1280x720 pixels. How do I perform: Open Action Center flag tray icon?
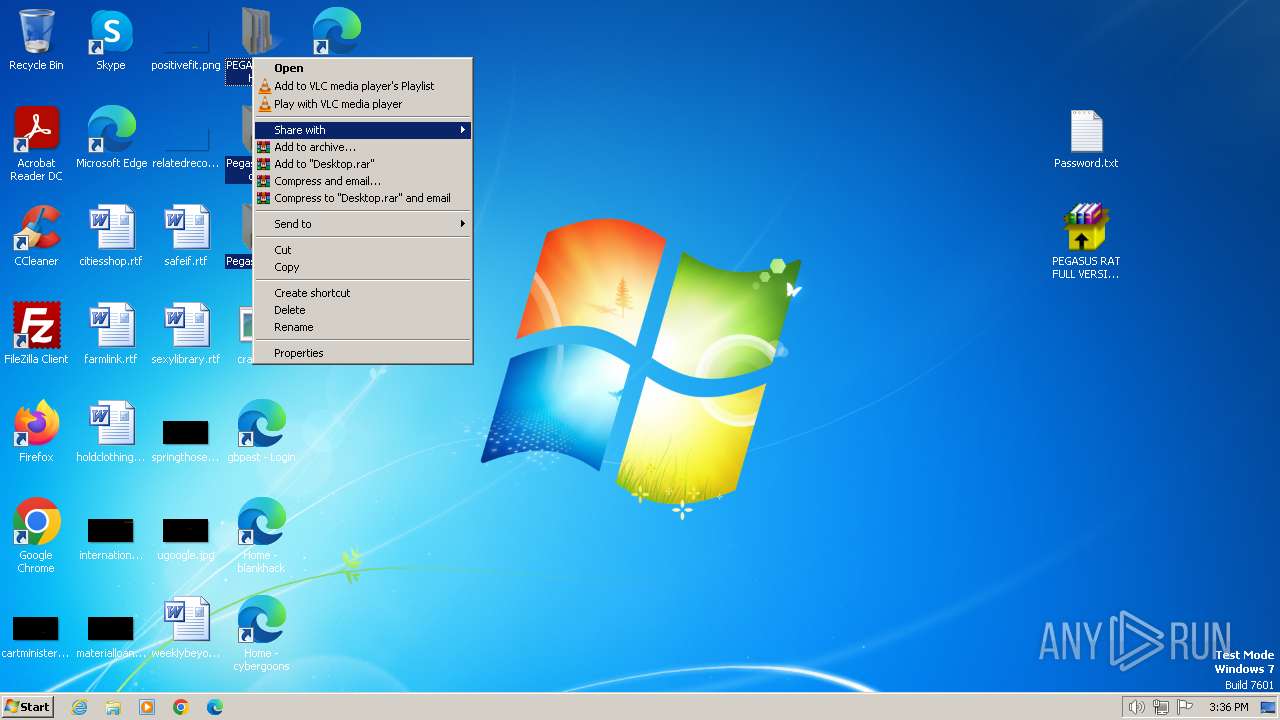1185,707
